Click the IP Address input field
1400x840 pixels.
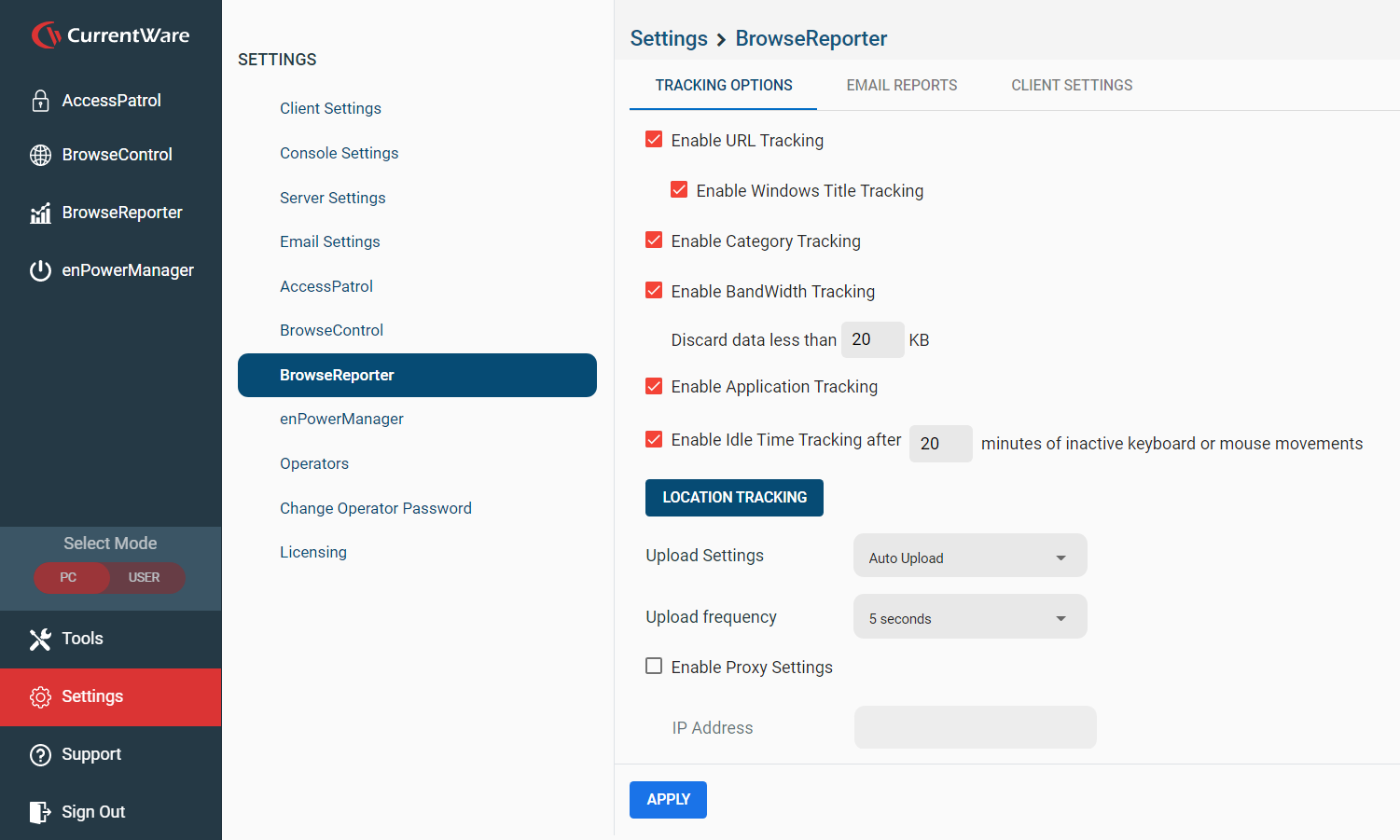(x=975, y=727)
